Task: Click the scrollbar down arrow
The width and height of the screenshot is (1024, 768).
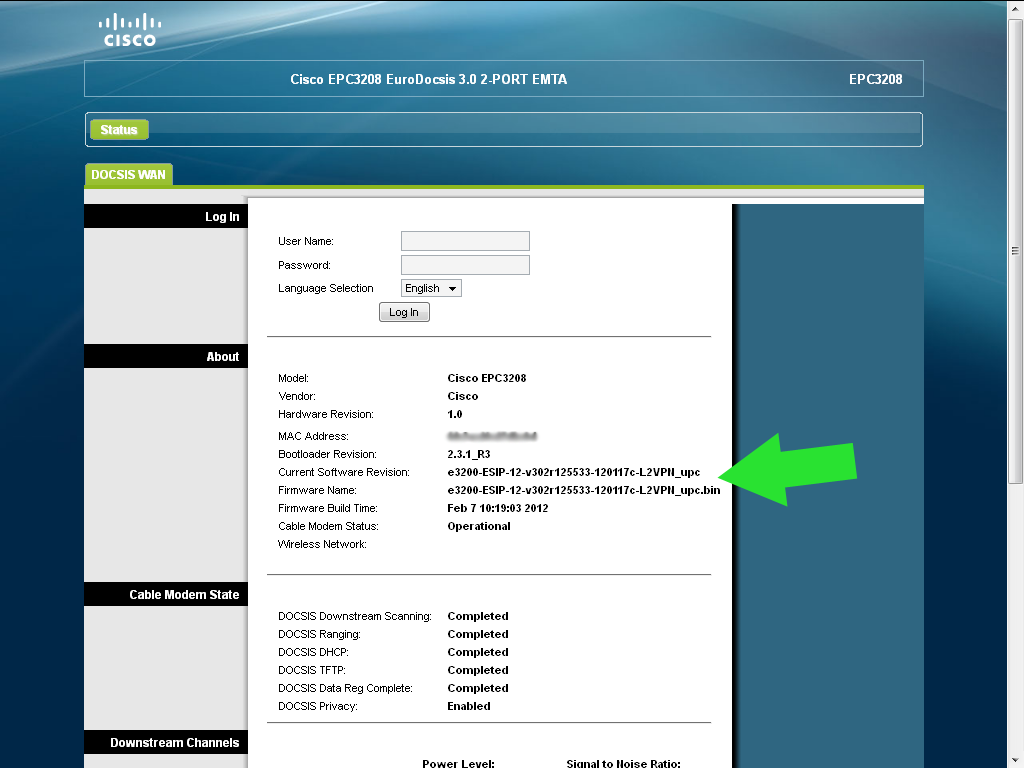Action: click(1015, 761)
